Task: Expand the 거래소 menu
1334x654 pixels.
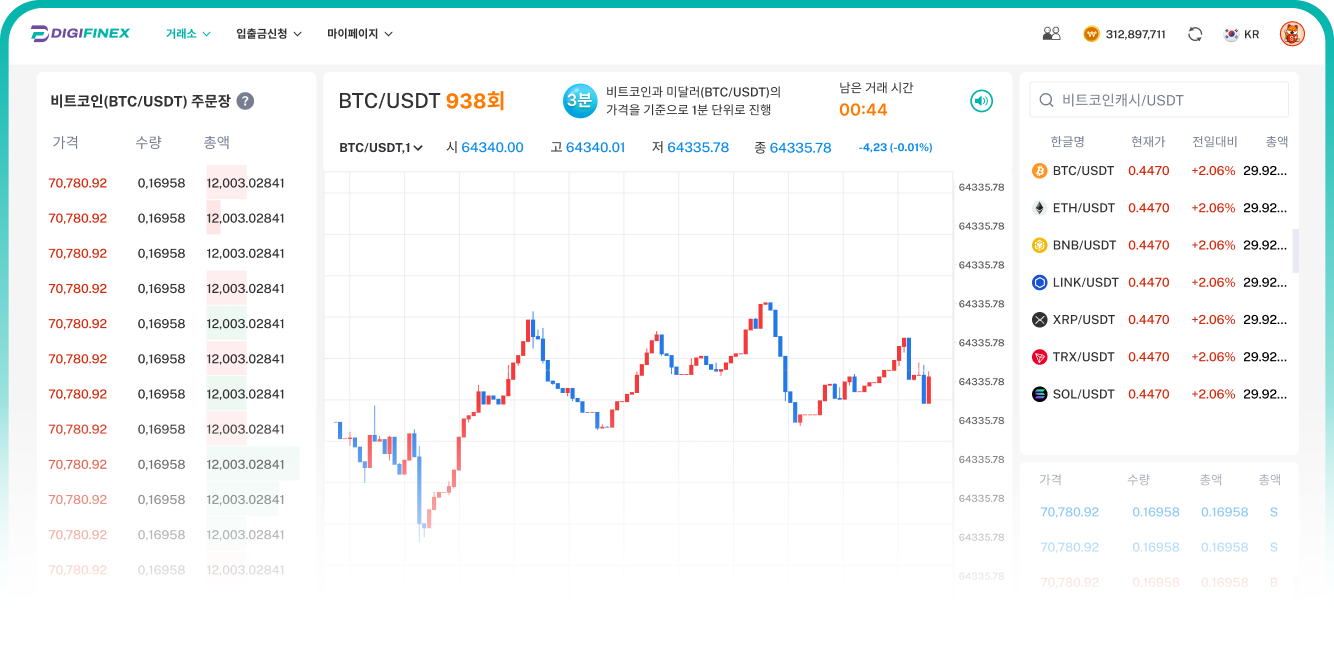Action: tap(188, 33)
